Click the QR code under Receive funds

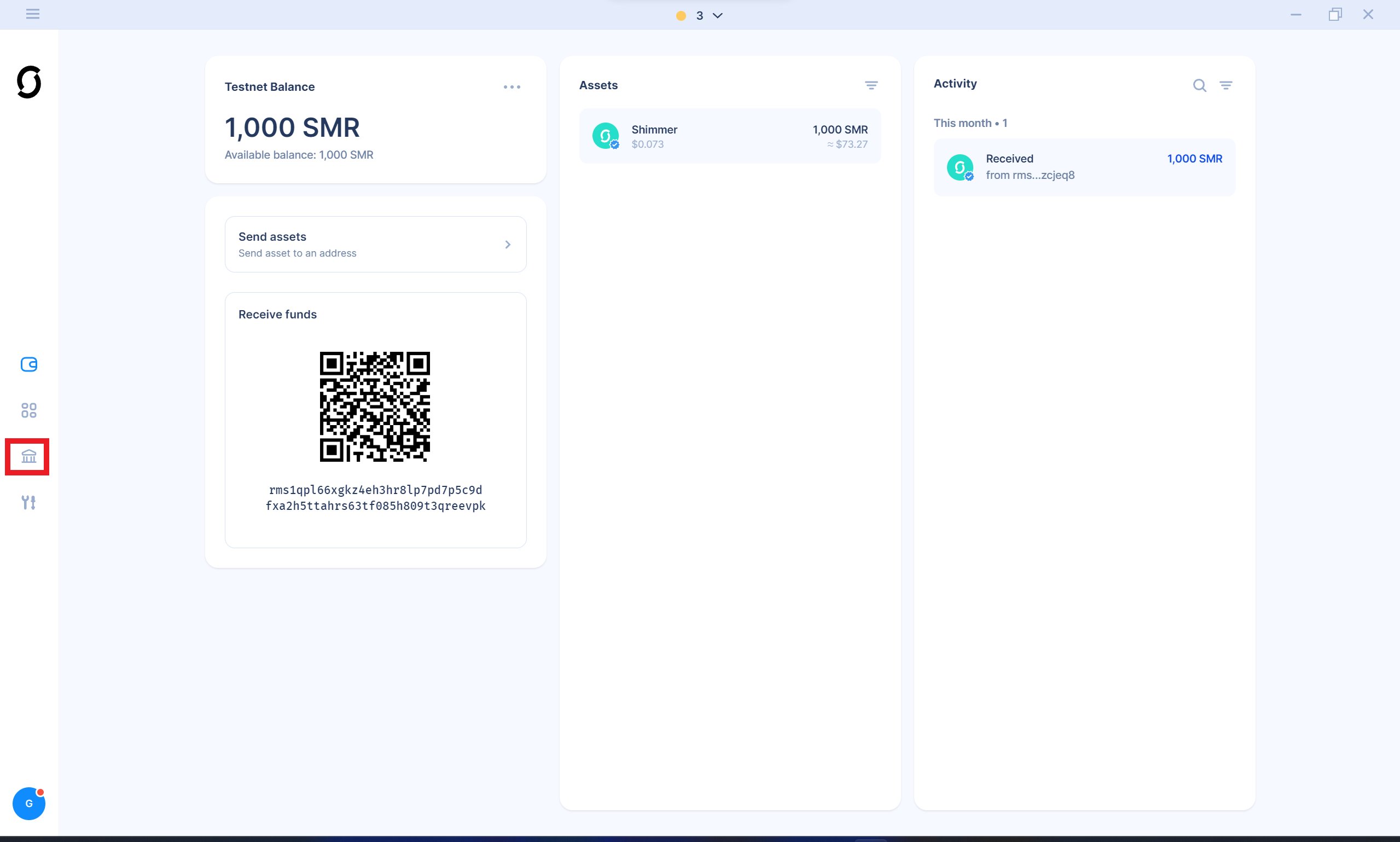(x=375, y=407)
